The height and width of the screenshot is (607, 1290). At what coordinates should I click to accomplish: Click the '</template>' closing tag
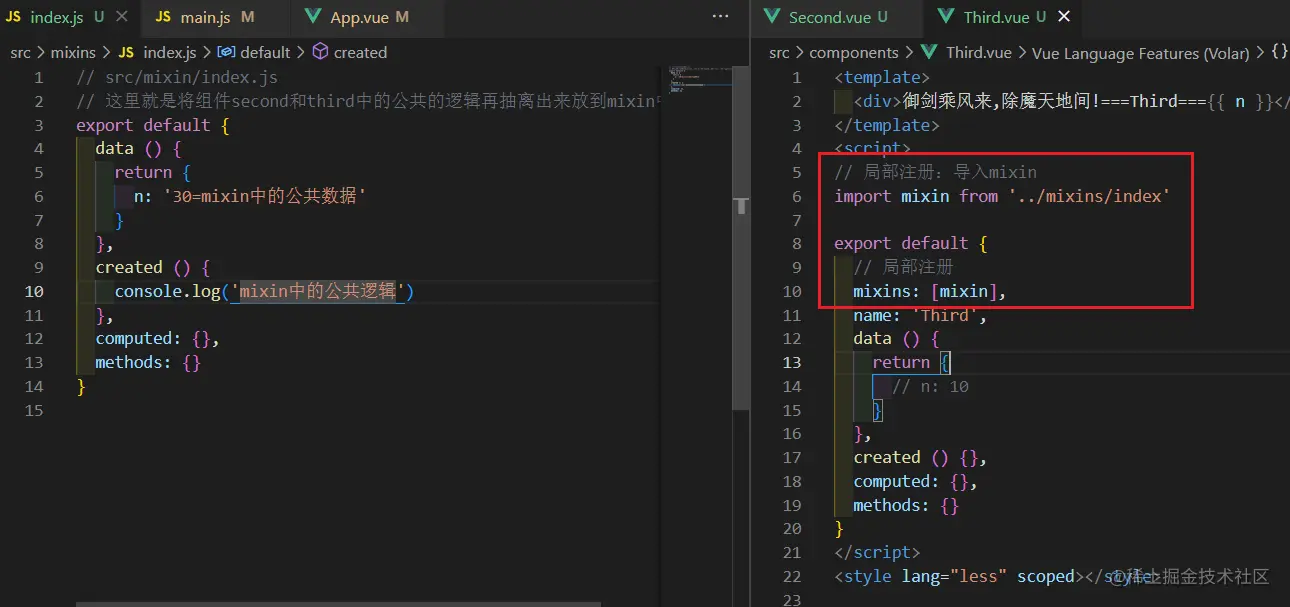[x=887, y=125]
